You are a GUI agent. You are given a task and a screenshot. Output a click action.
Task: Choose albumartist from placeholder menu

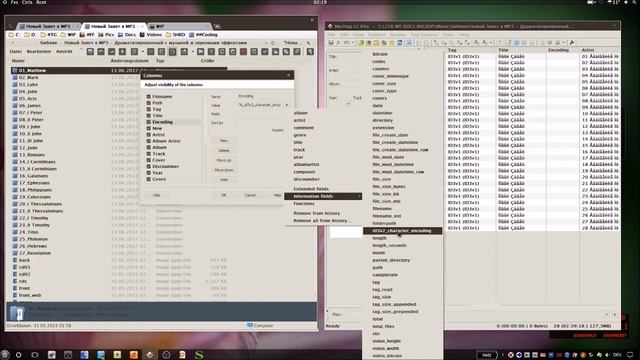307,164
